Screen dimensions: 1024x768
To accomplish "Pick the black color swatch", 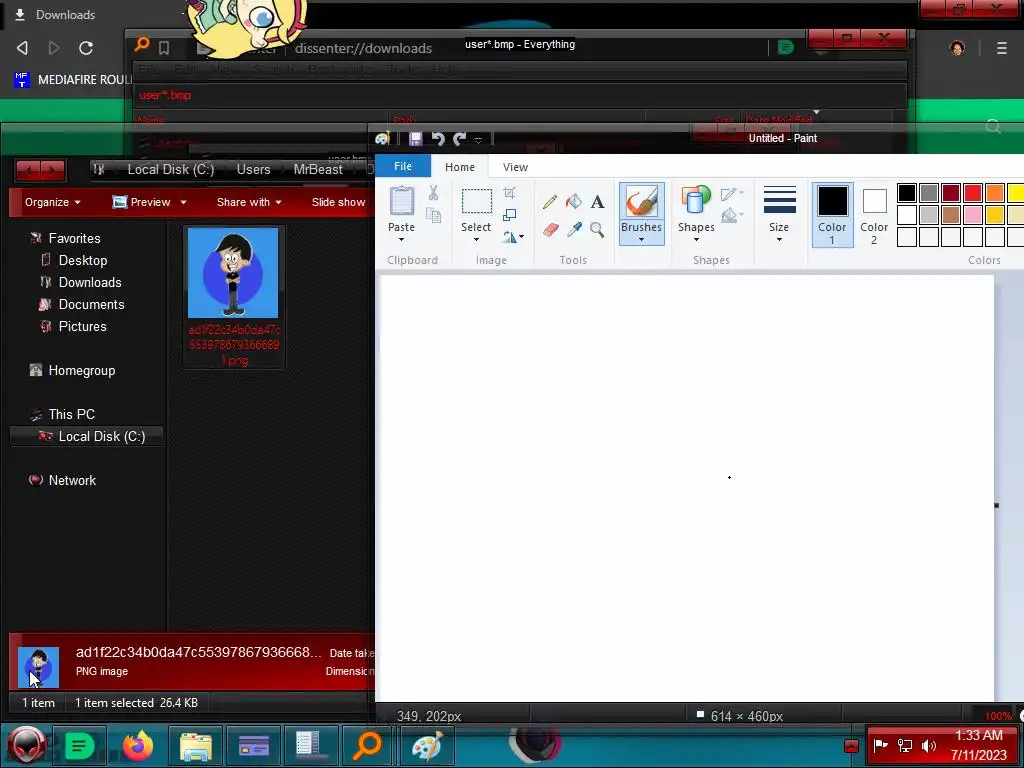I will click(x=906, y=193).
